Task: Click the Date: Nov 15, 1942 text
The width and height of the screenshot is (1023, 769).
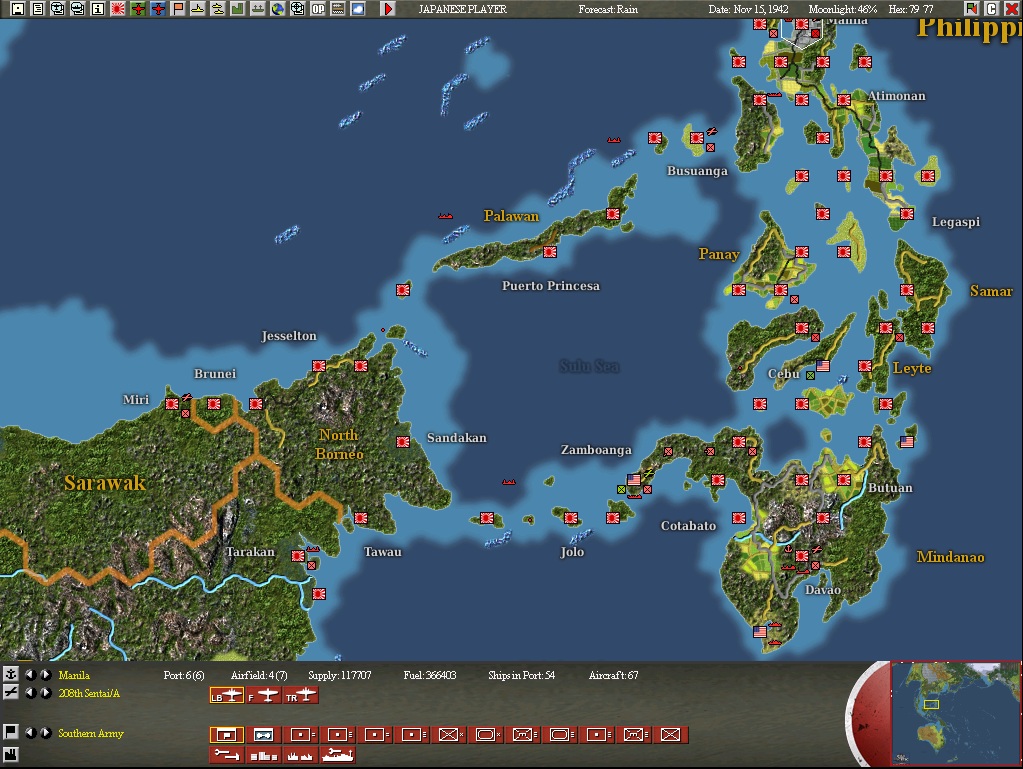Action: [x=748, y=9]
